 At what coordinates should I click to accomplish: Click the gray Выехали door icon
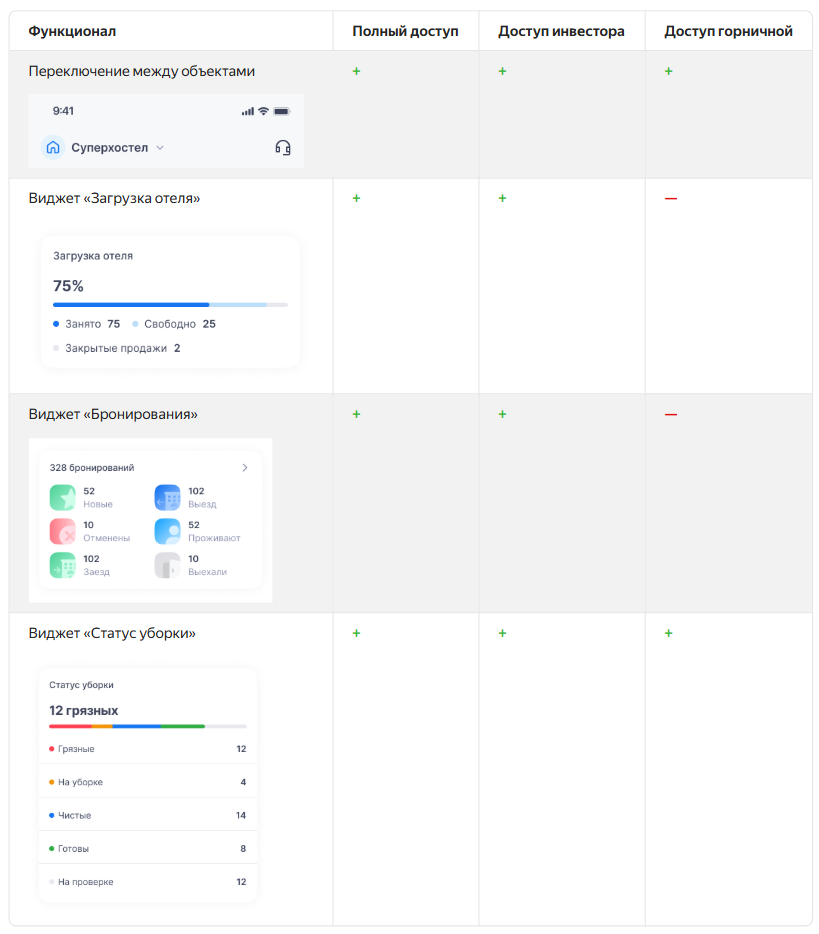[x=167, y=565]
